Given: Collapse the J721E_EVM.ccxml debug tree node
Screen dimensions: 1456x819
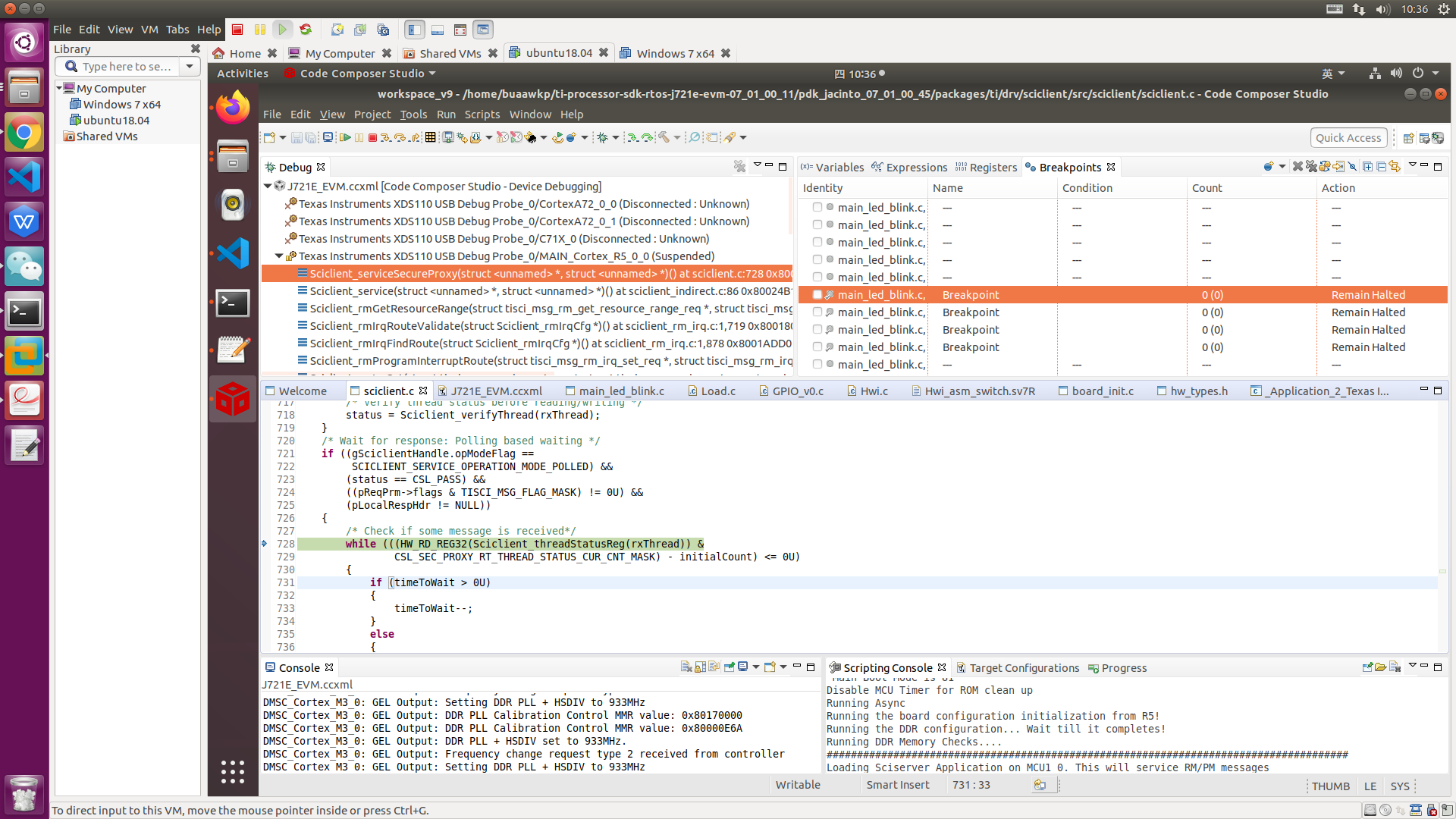Looking at the screenshot, I should (x=268, y=186).
